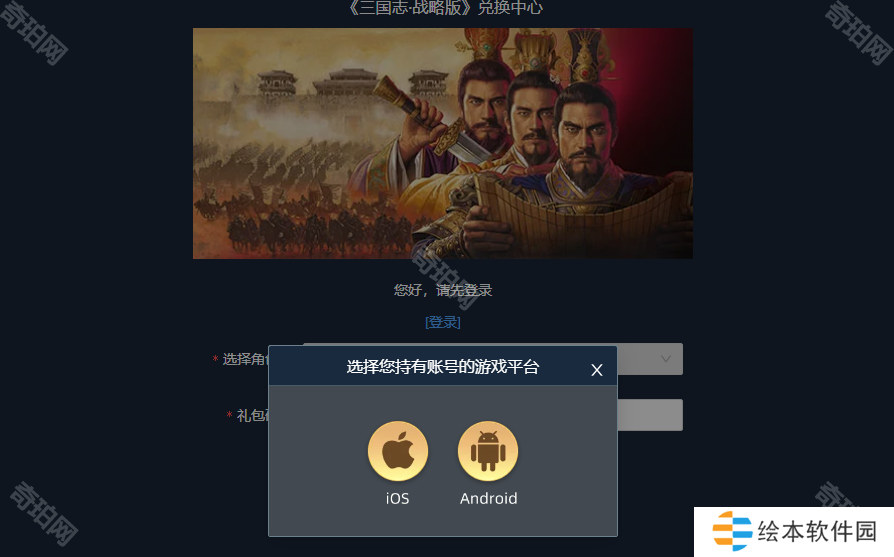The width and height of the screenshot is (894, 557).
Task: Click the palace buildings in the banner
Action: click(352, 83)
